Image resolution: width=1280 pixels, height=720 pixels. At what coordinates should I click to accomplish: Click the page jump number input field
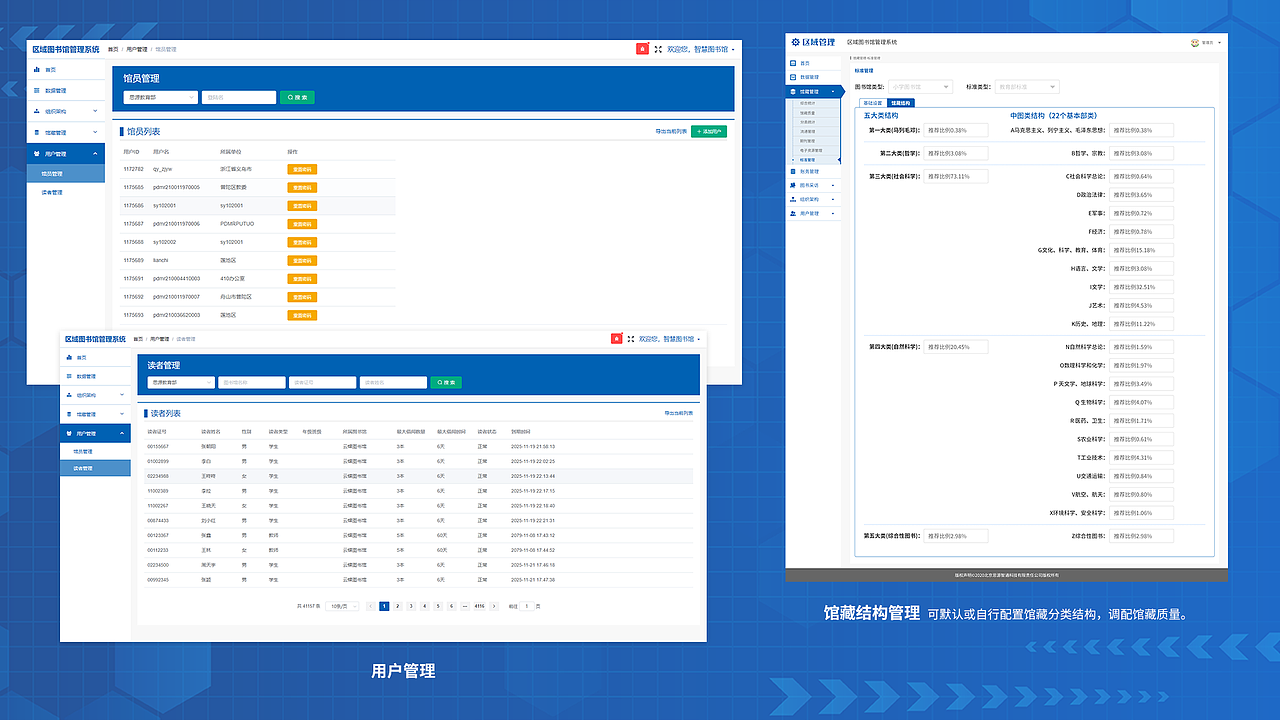coord(528,606)
